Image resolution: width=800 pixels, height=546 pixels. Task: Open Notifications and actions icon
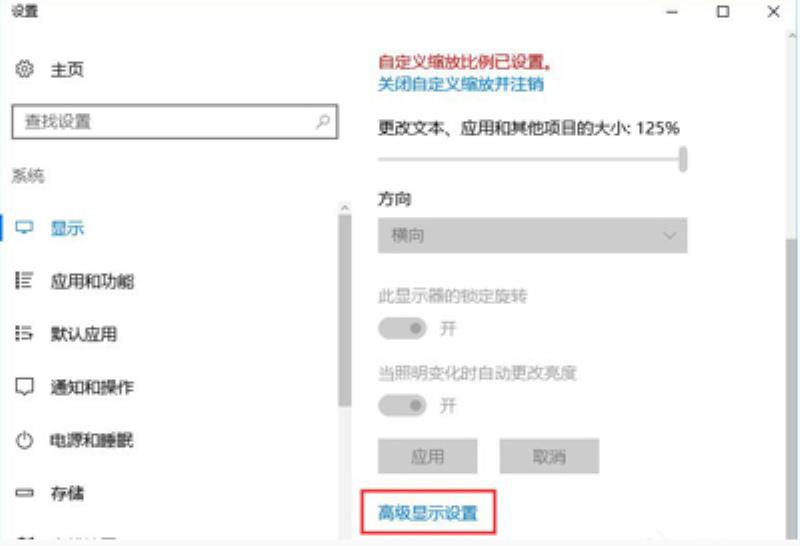(x=24, y=387)
